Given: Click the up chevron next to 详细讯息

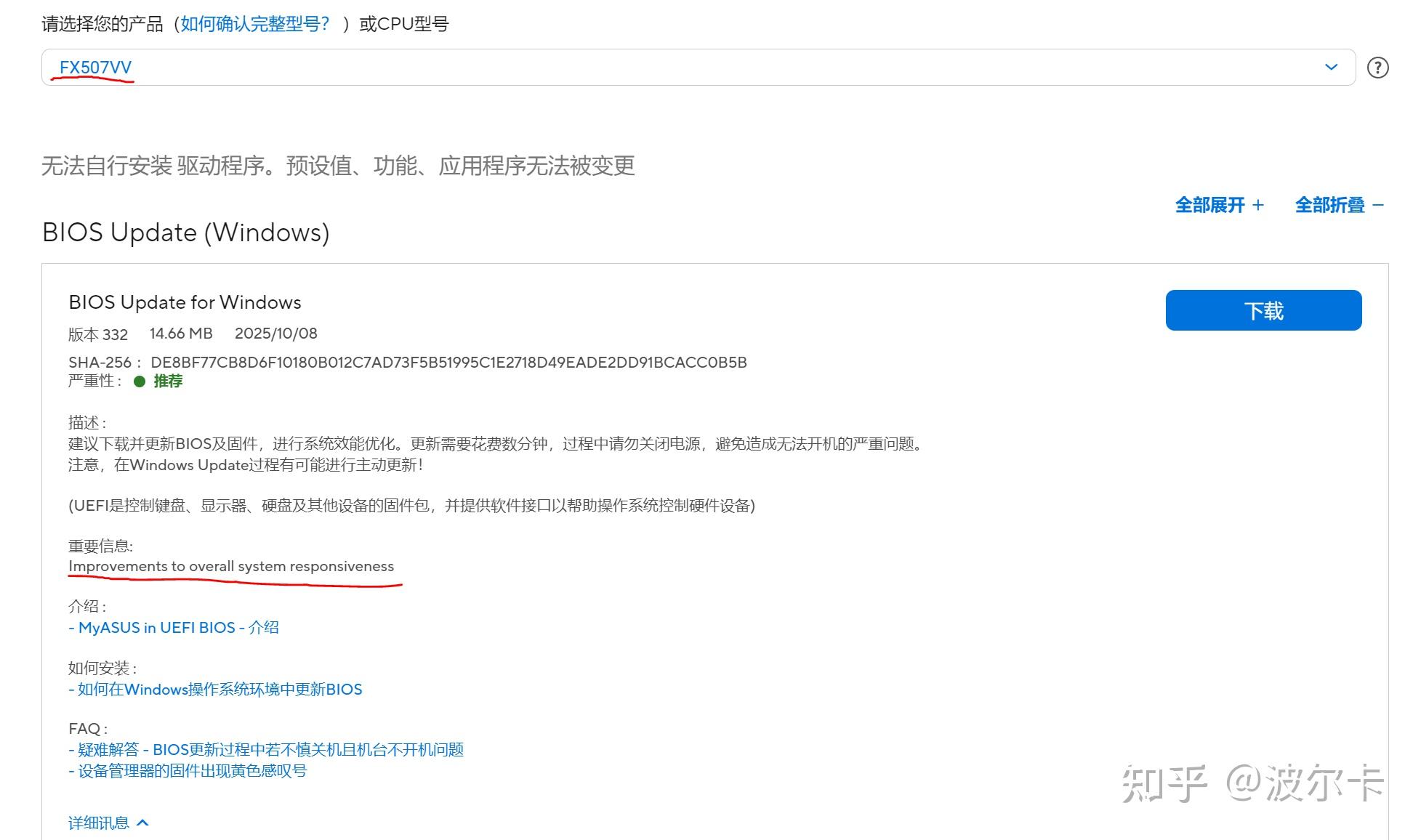Looking at the screenshot, I should [x=143, y=823].
